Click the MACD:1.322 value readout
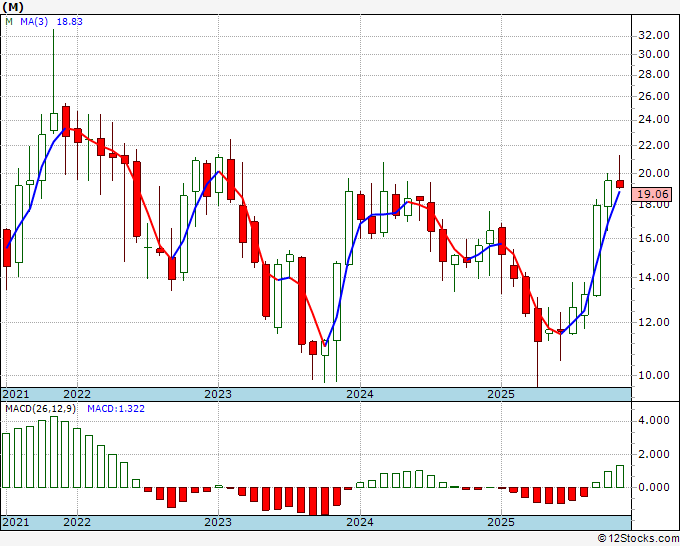680x546 pixels. click(x=116, y=409)
